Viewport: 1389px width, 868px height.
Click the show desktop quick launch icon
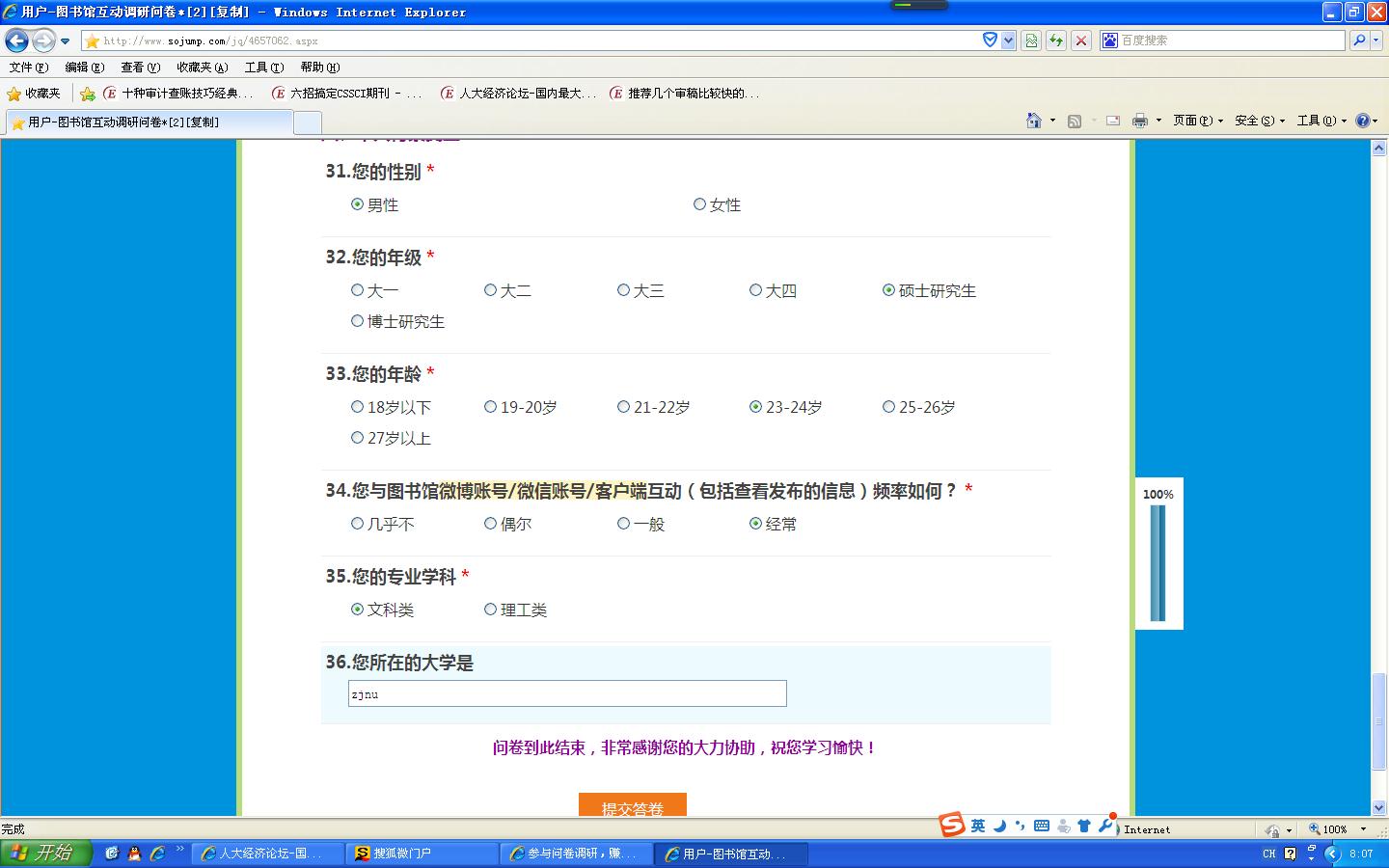tap(112, 854)
